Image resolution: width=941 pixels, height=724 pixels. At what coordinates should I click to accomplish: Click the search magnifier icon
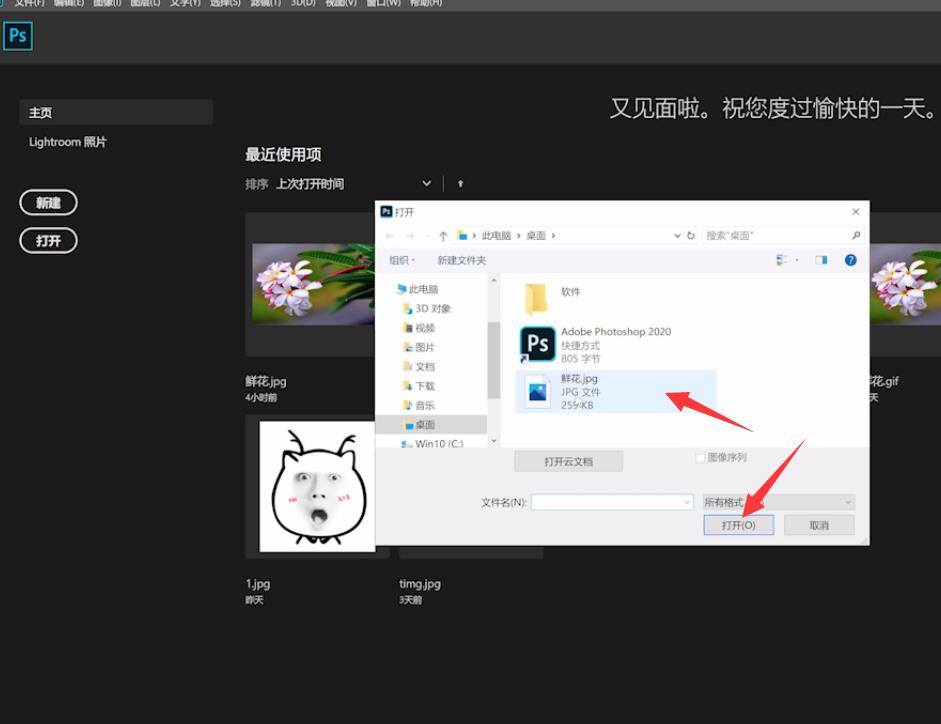(856, 235)
